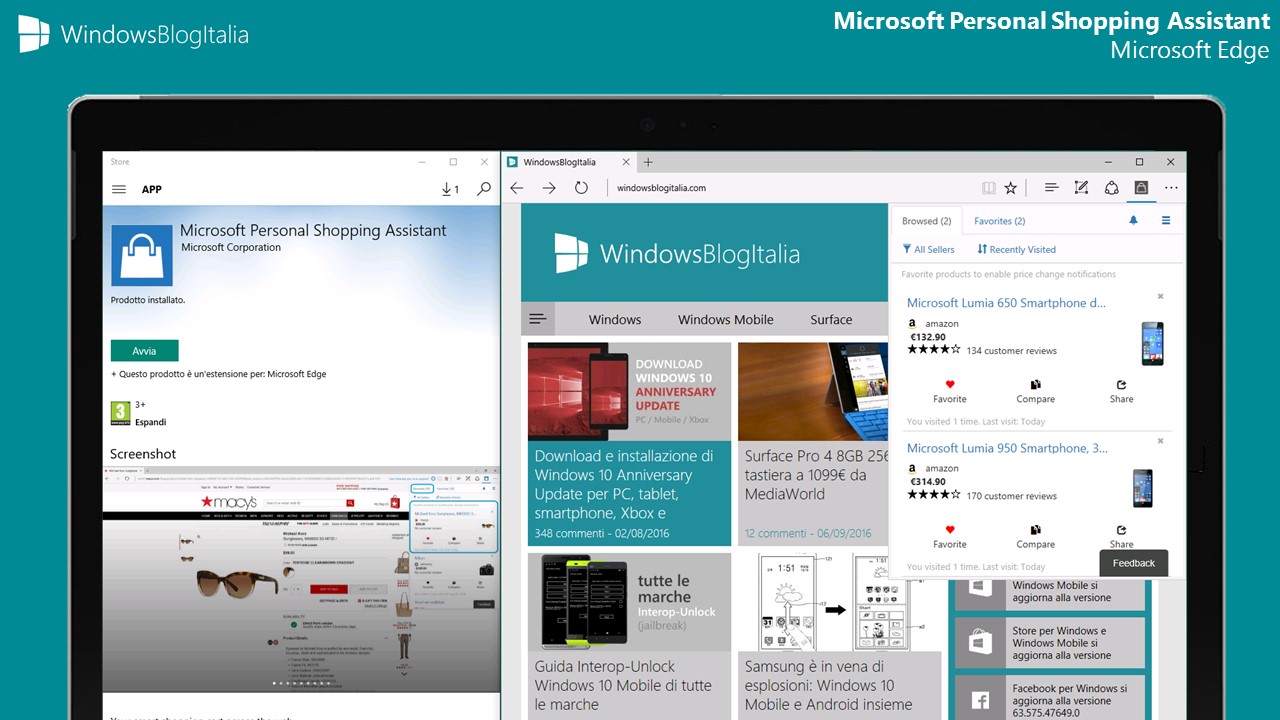Switch to Favorites (2) tab
The image size is (1280, 720).
point(1000,221)
